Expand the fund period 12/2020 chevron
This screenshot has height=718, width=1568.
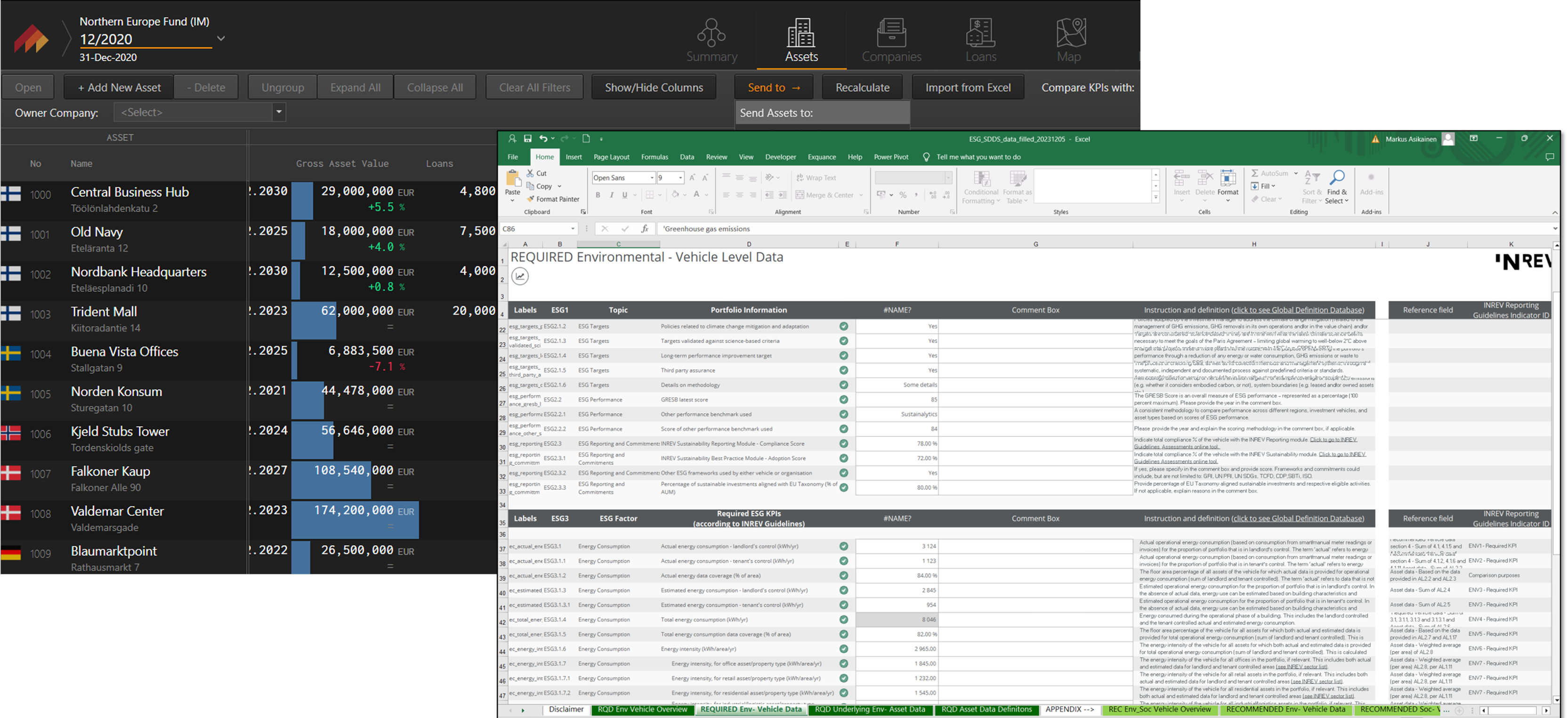tap(221, 38)
